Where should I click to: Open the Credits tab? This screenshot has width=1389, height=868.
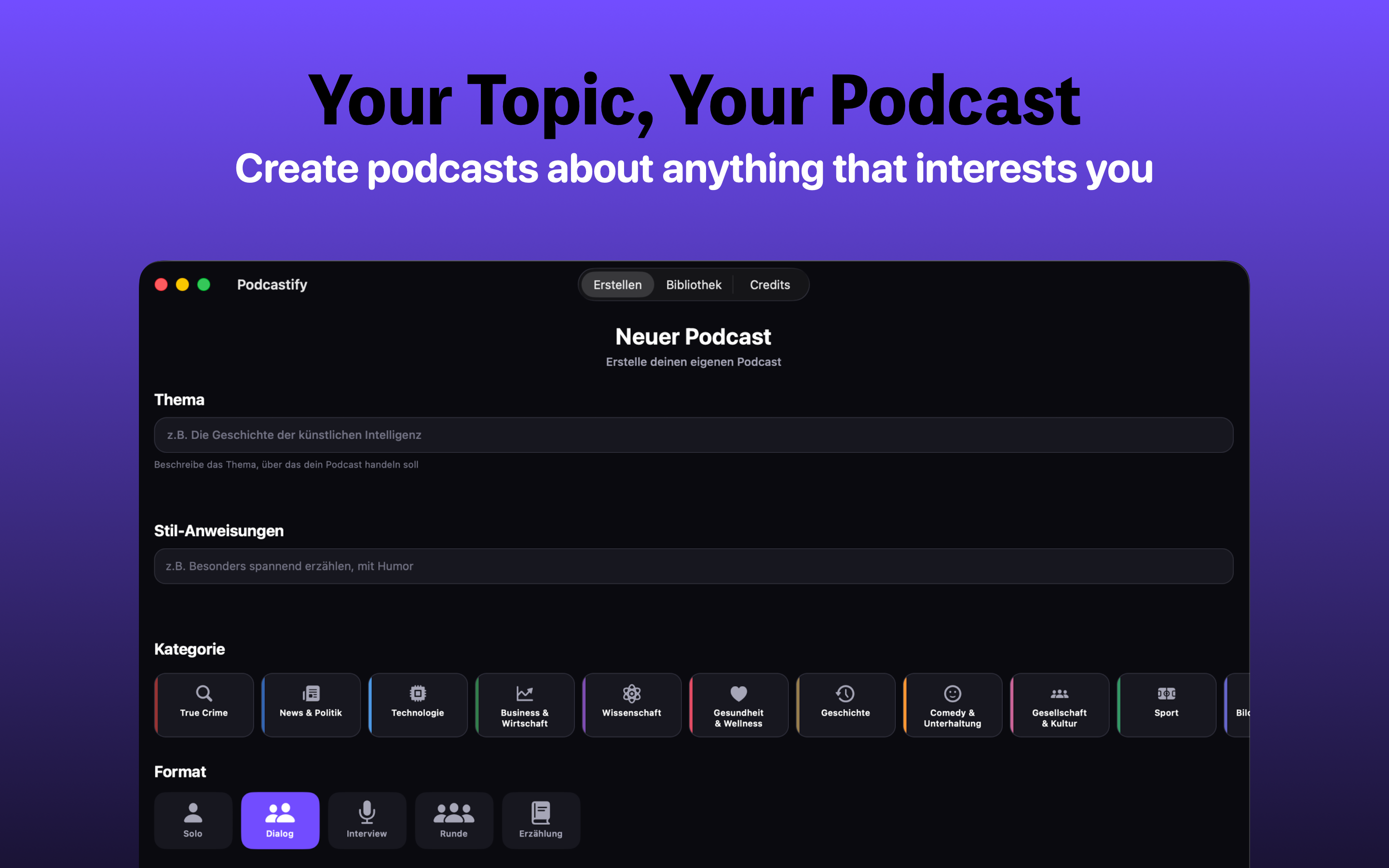(x=770, y=285)
